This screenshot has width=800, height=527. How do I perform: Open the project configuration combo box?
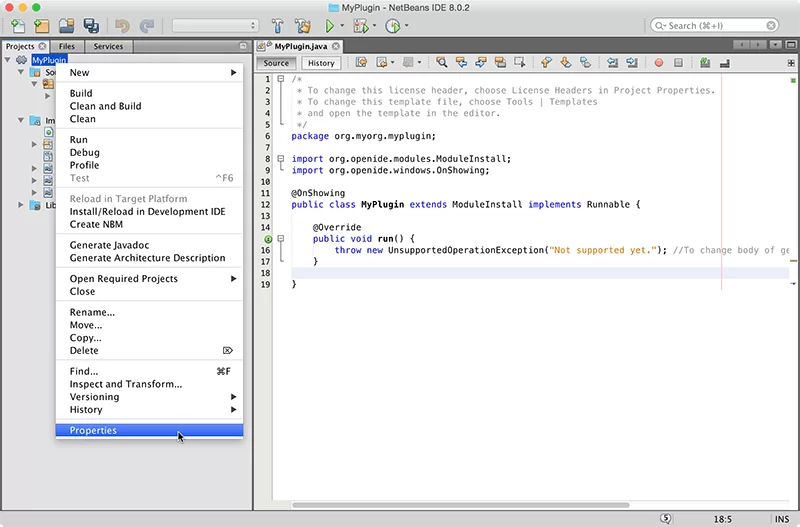(x=215, y=26)
